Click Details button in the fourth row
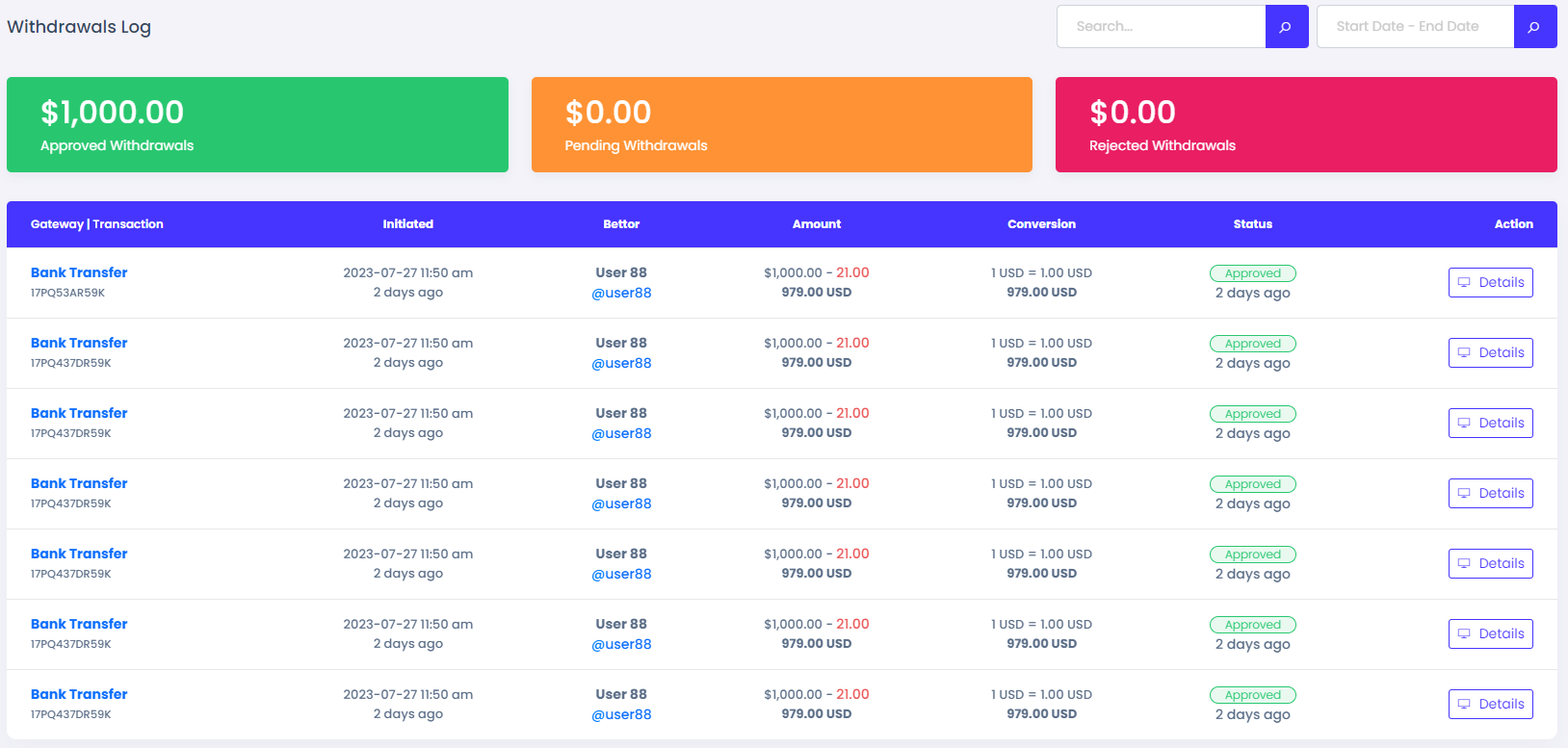 1490,493
